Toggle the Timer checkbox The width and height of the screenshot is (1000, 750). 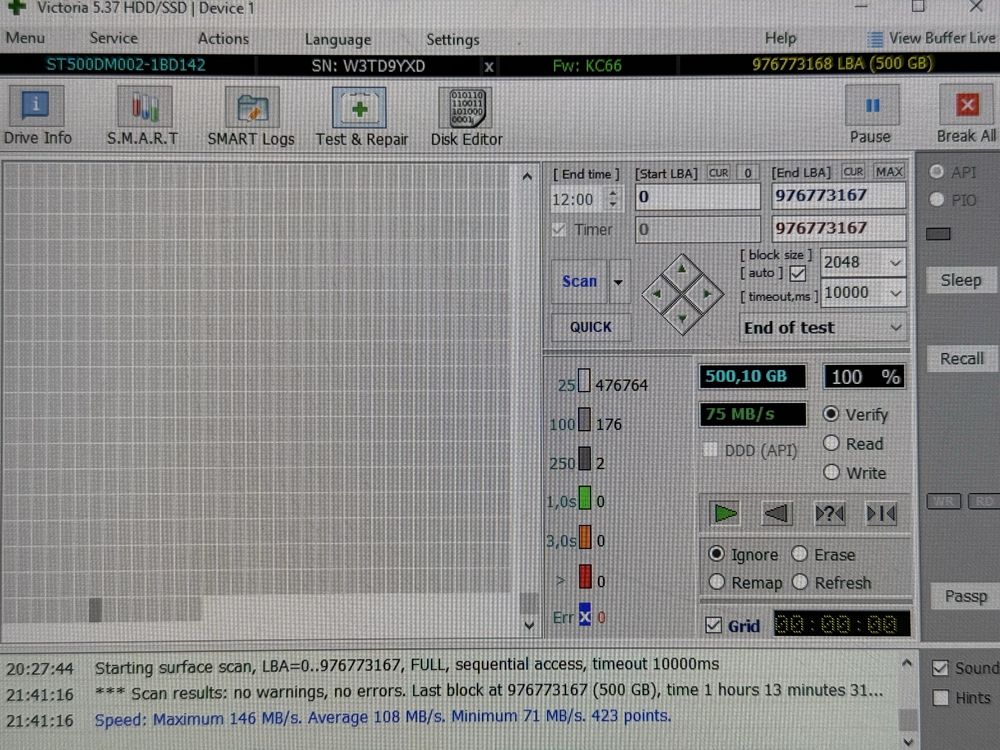coord(559,230)
